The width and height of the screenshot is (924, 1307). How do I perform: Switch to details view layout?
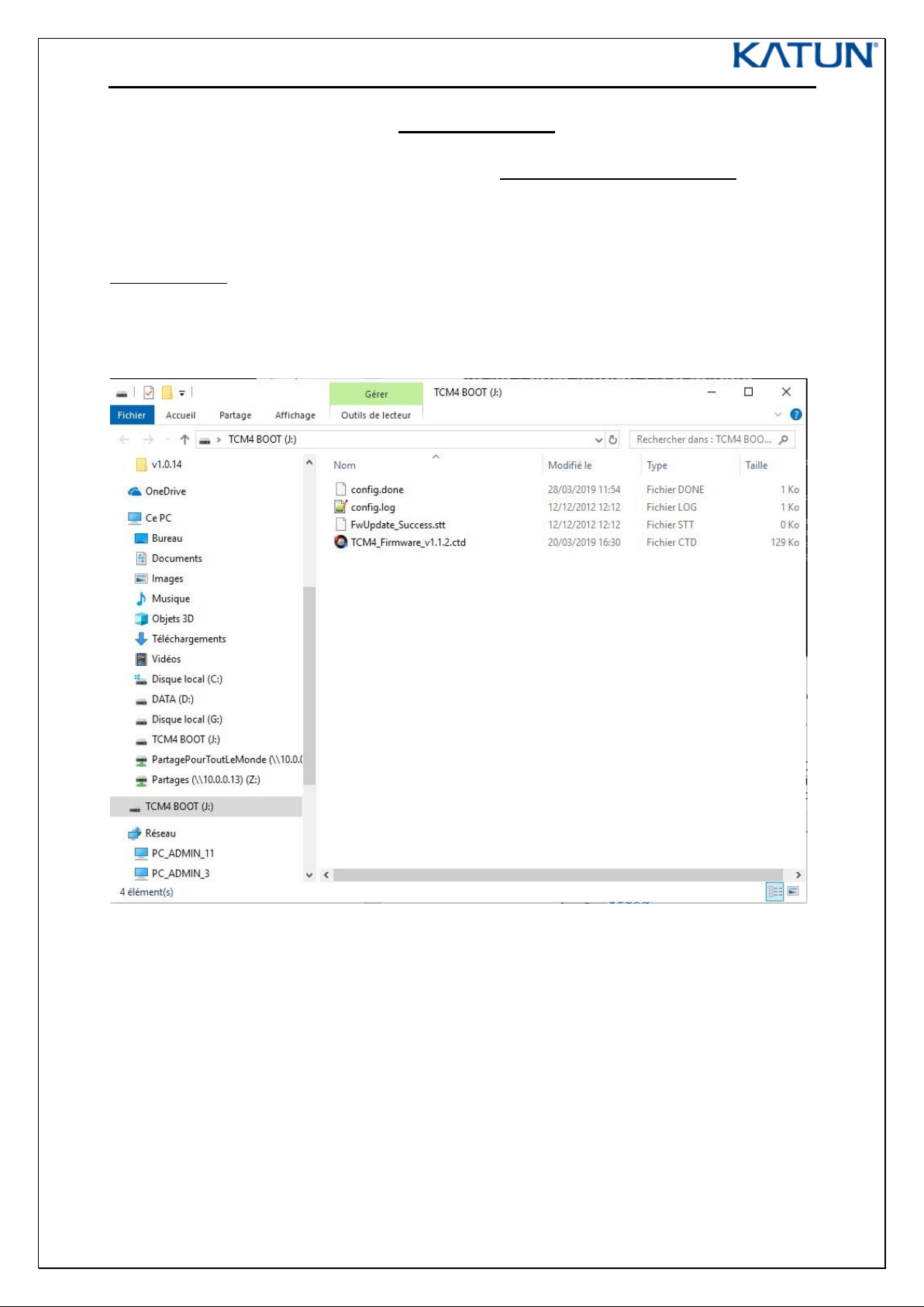774,892
